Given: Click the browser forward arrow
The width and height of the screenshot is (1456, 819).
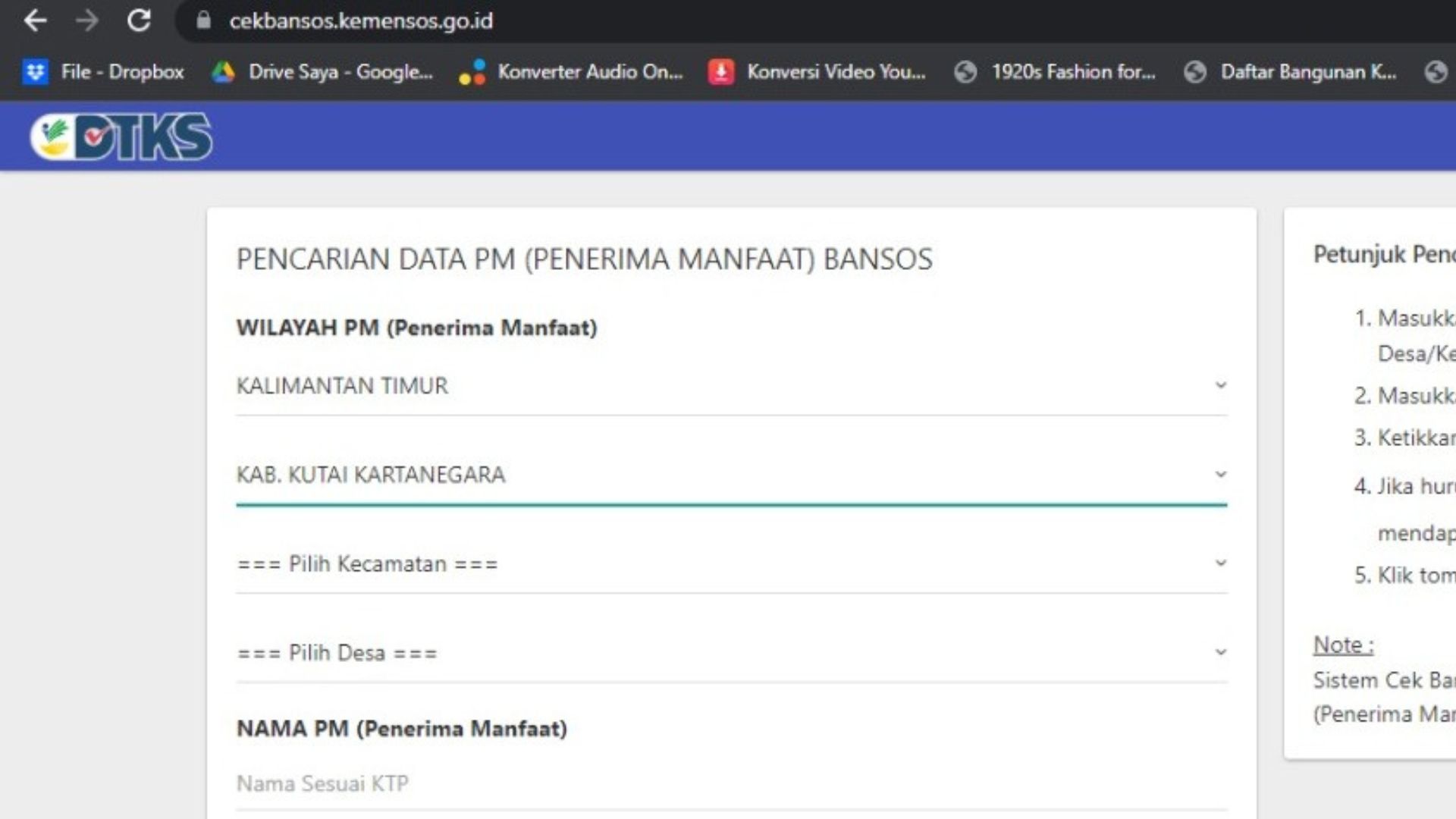Looking at the screenshot, I should [87, 20].
